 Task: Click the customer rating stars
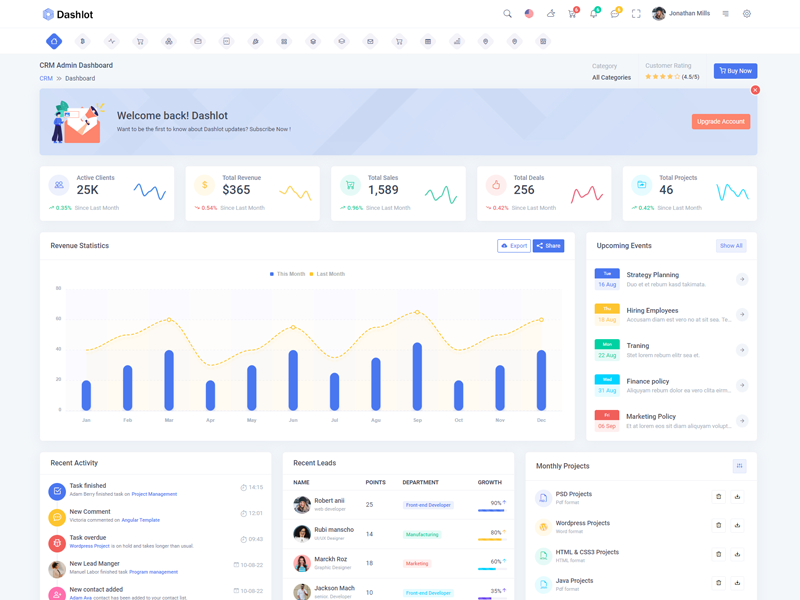point(662,77)
